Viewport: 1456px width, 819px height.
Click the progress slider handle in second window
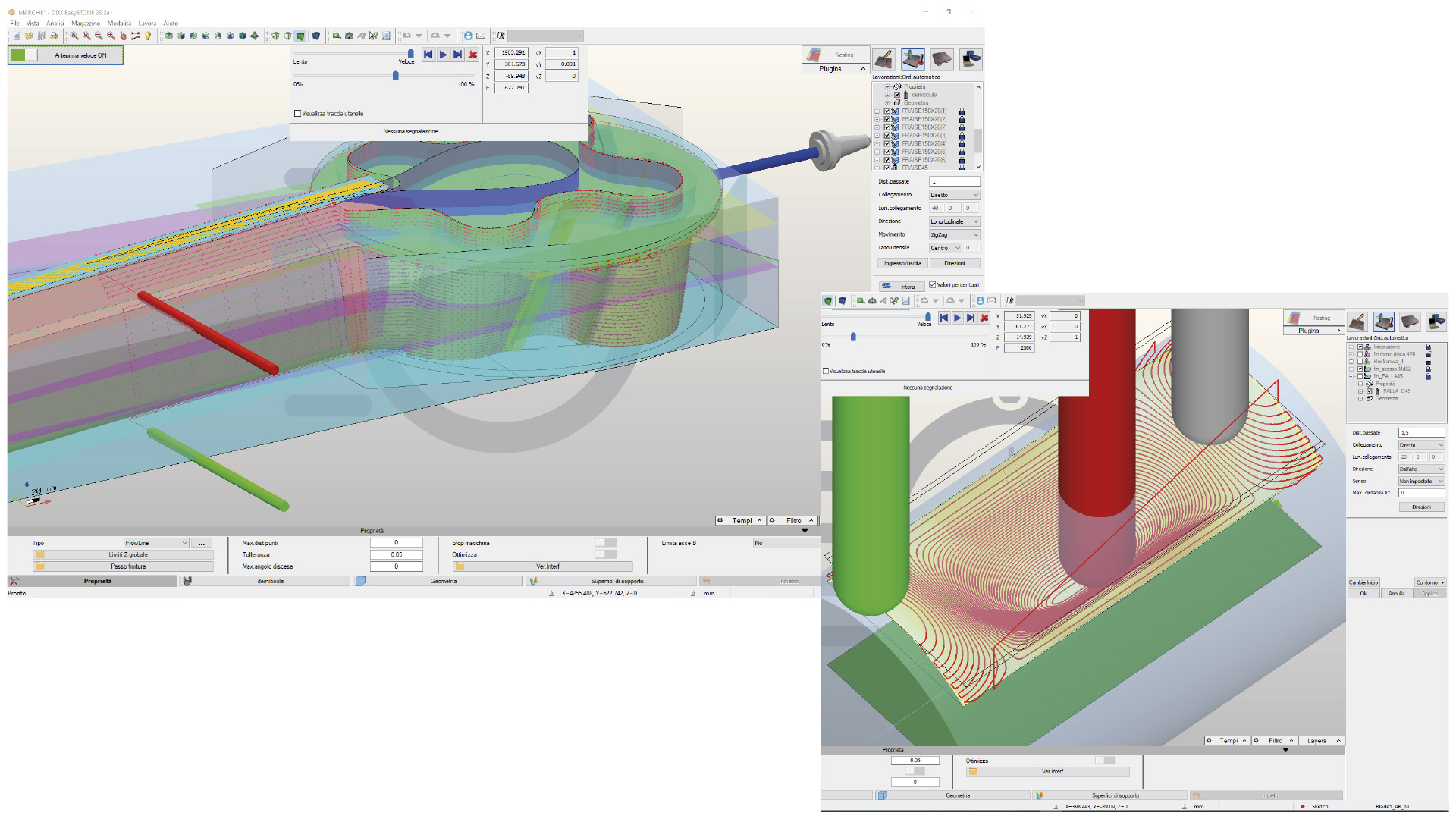(853, 337)
